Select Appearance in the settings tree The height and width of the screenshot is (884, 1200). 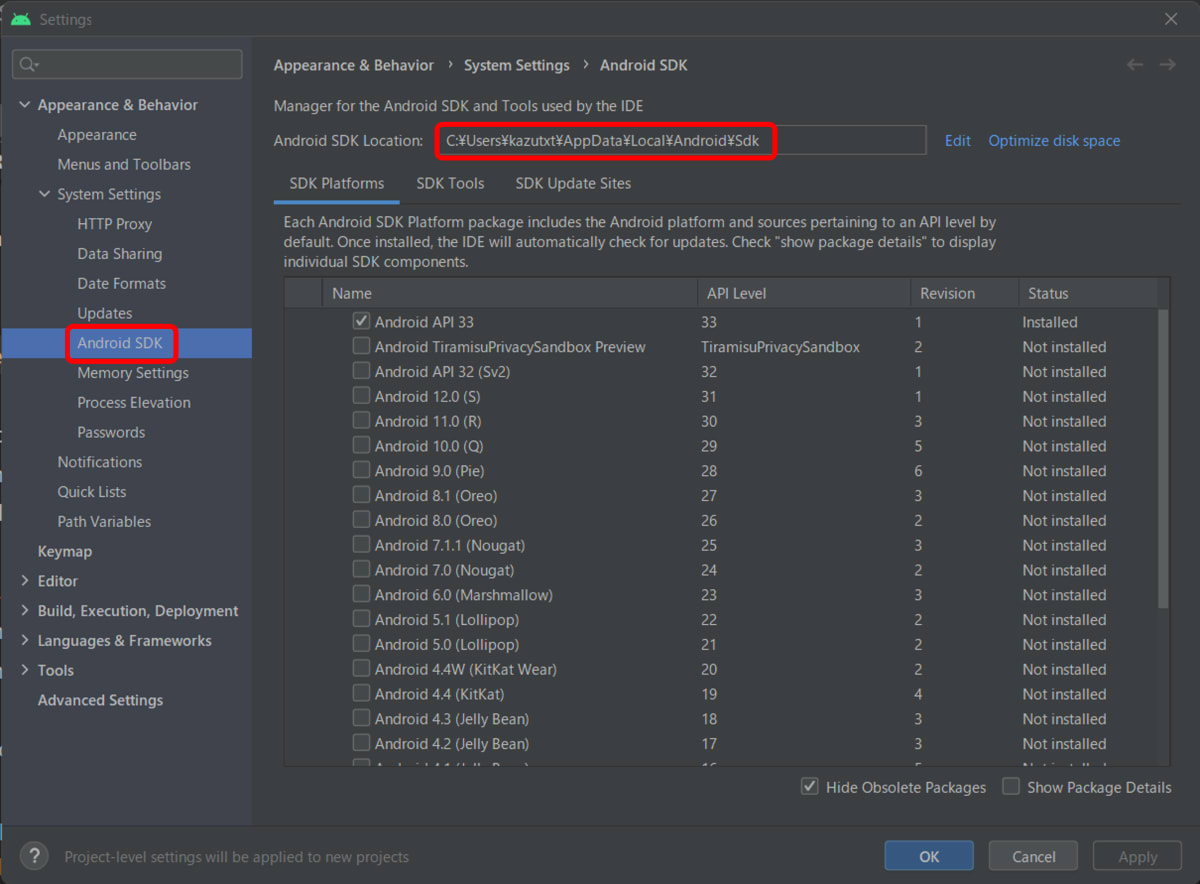97,135
